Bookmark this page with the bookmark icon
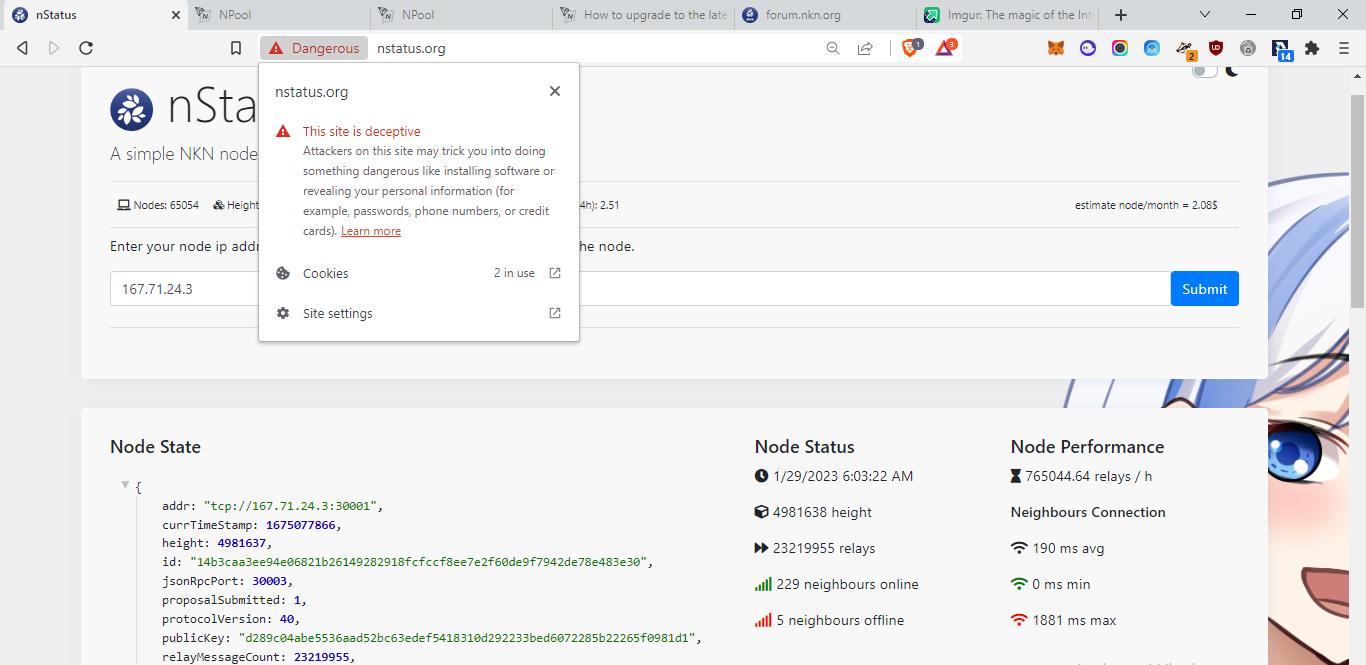 pyautogui.click(x=236, y=48)
